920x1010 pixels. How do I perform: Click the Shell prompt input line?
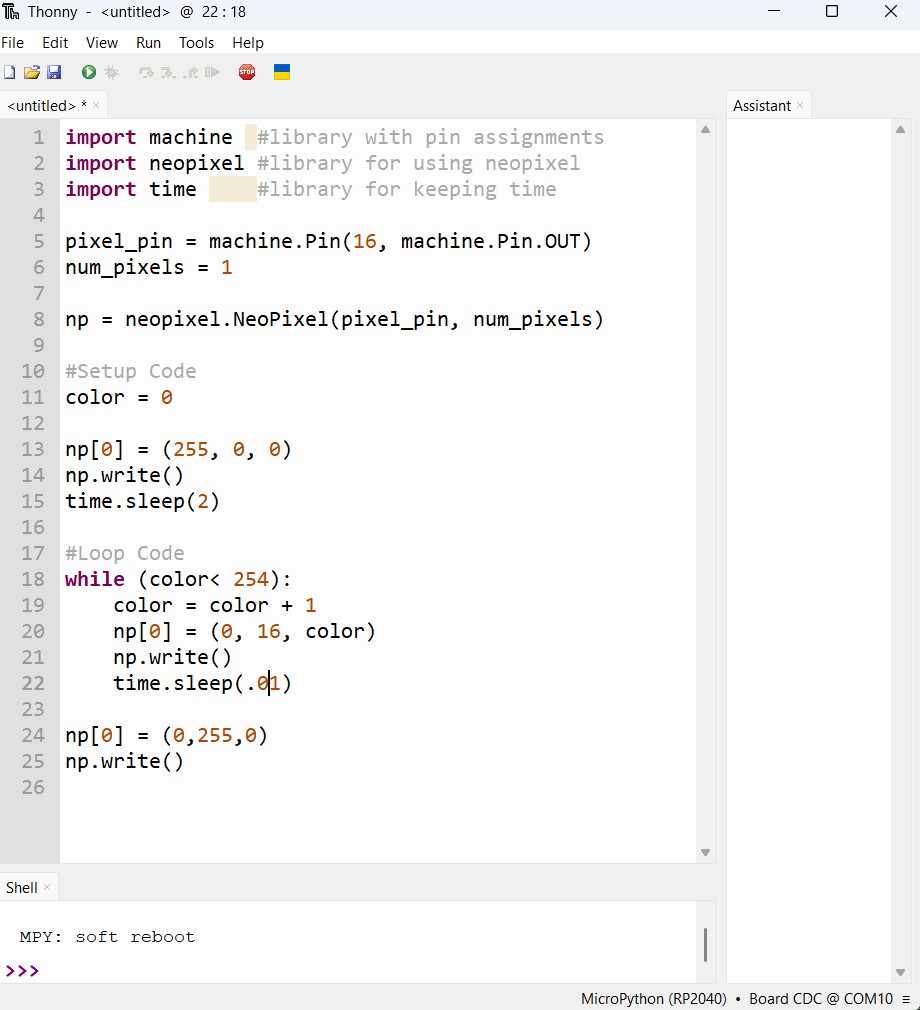tap(348, 970)
